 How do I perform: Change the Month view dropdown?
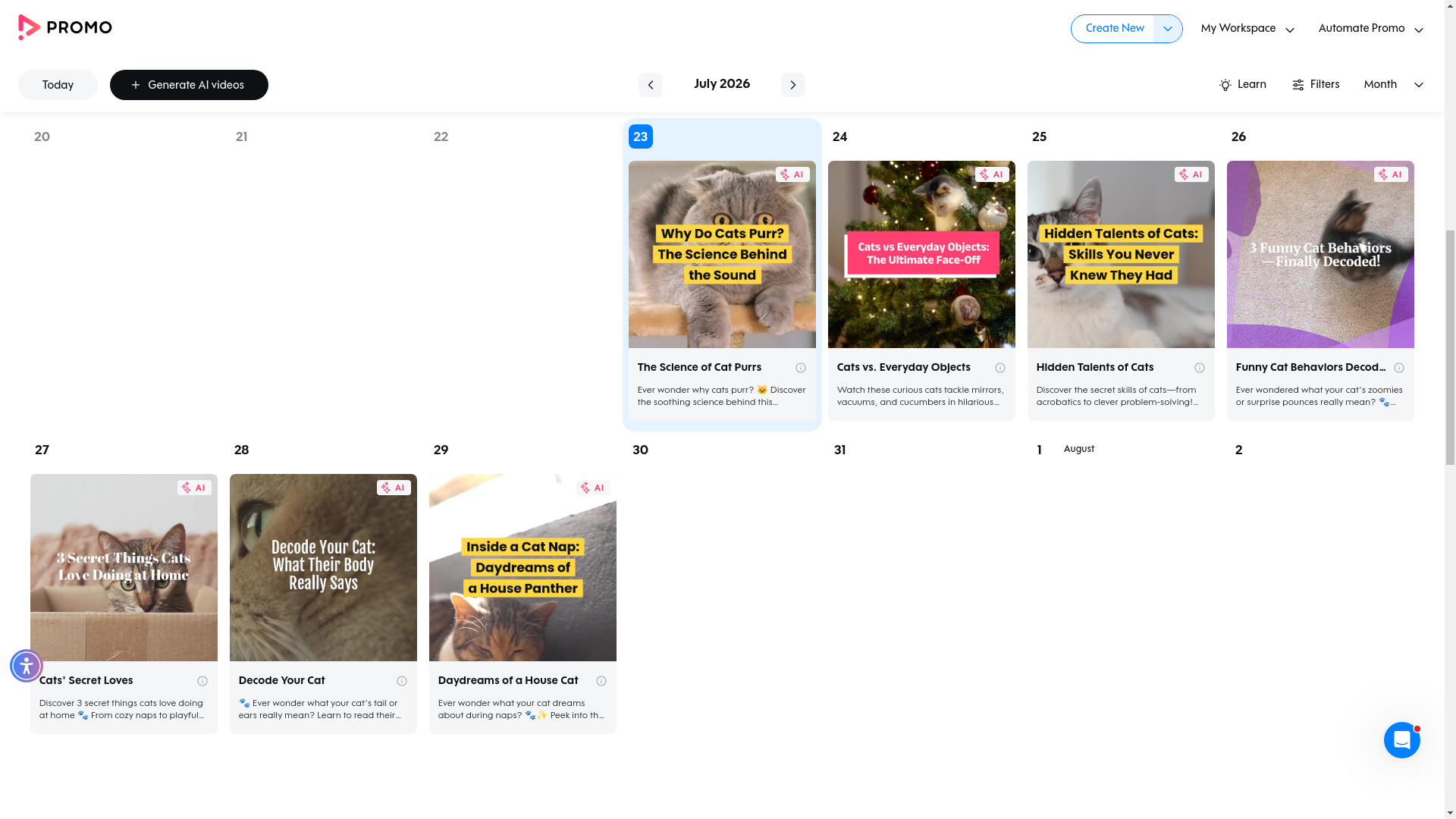coord(1393,85)
